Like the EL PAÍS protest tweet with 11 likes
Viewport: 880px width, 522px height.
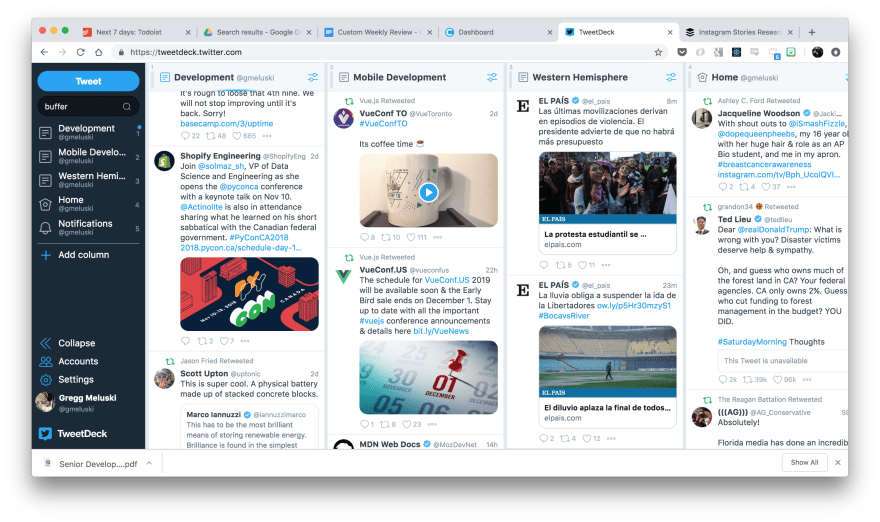pos(583,265)
